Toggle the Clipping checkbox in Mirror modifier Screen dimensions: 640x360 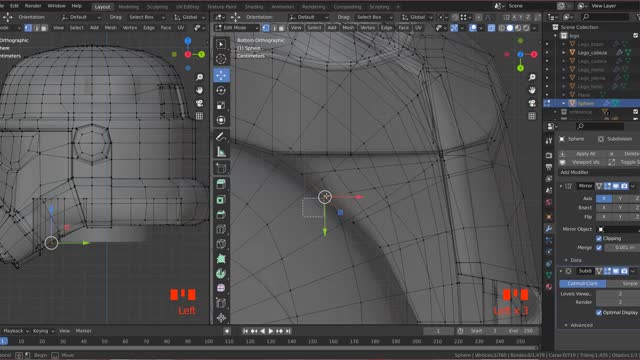(599, 238)
